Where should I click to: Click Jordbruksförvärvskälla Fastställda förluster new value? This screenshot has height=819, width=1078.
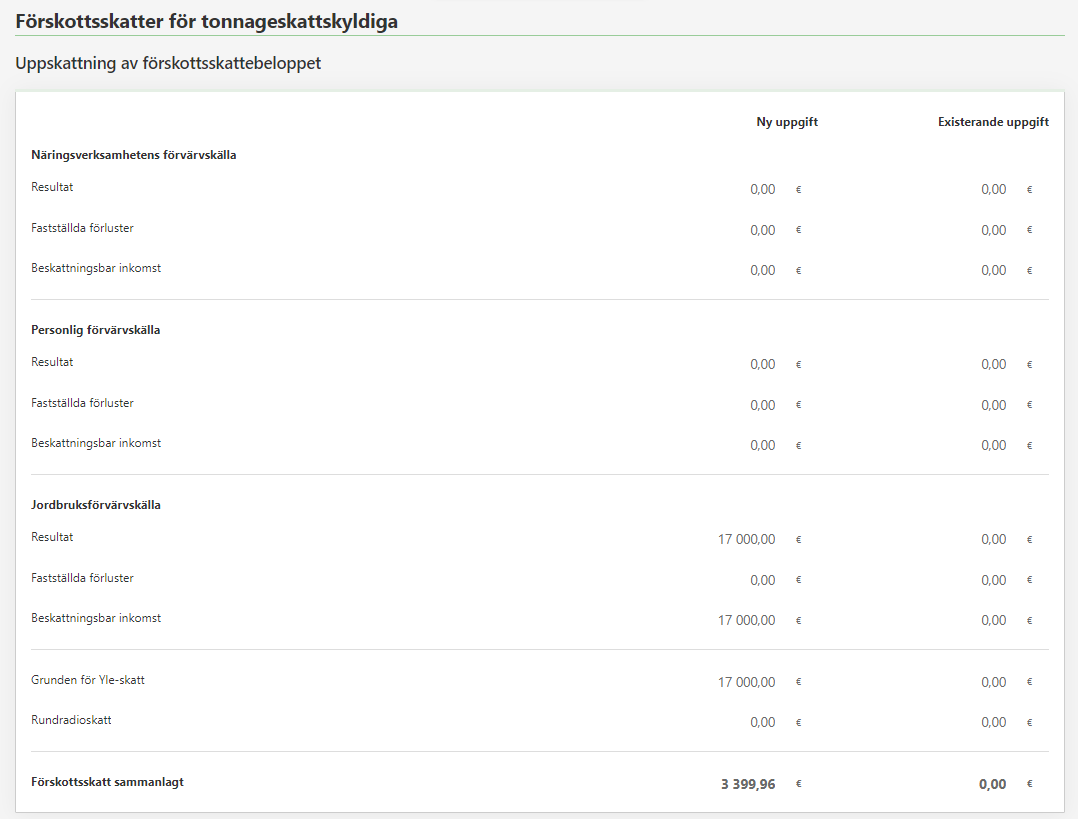point(762,580)
